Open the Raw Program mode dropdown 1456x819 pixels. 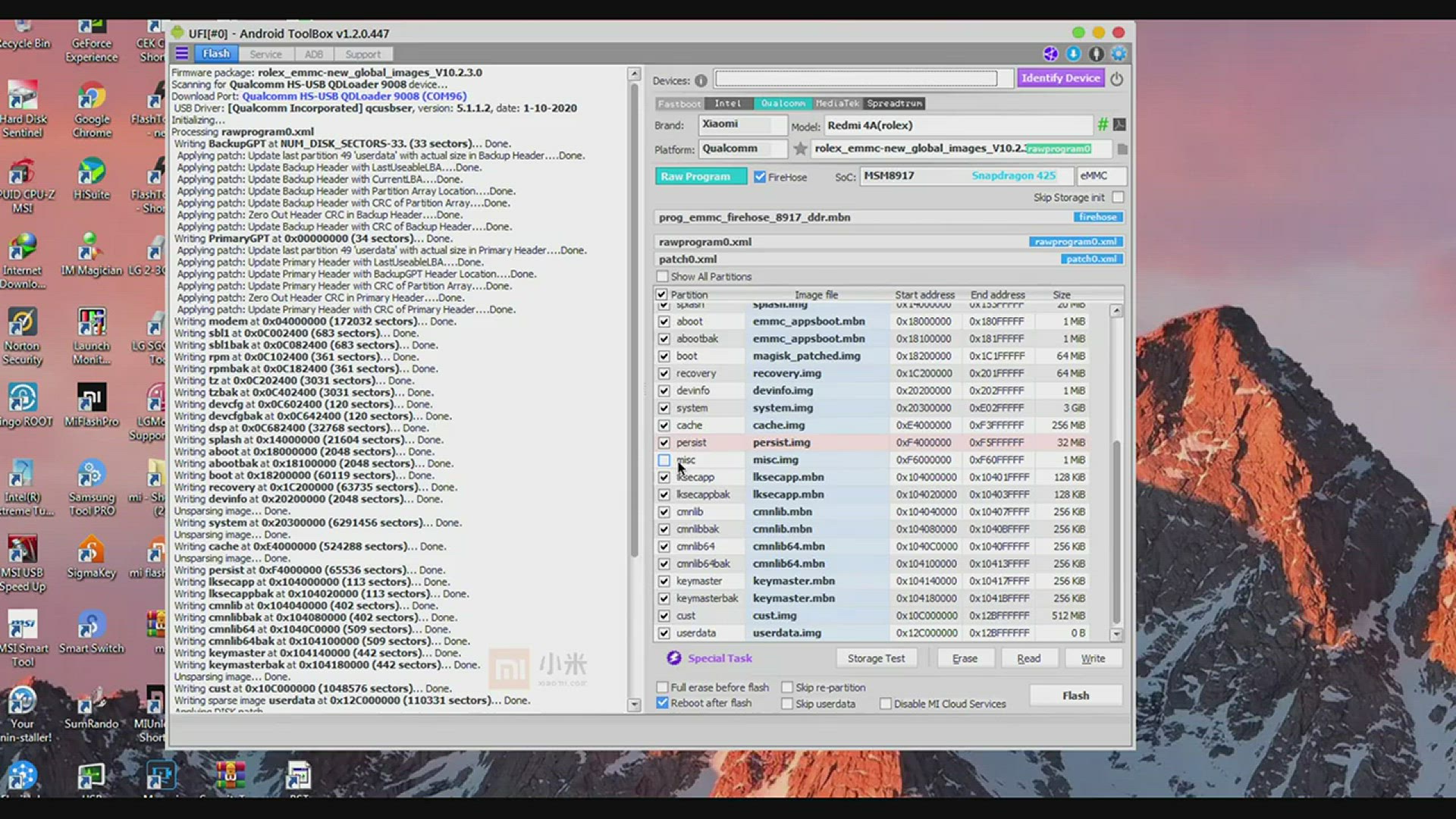click(700, 176)
